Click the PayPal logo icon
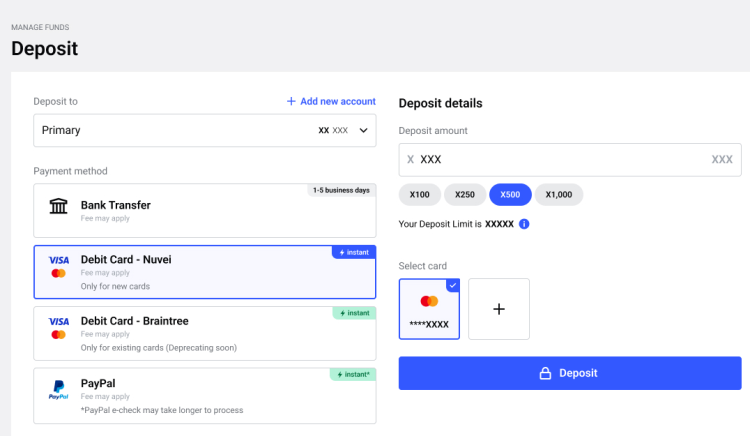Screen dimensions: 750x436 58,388
